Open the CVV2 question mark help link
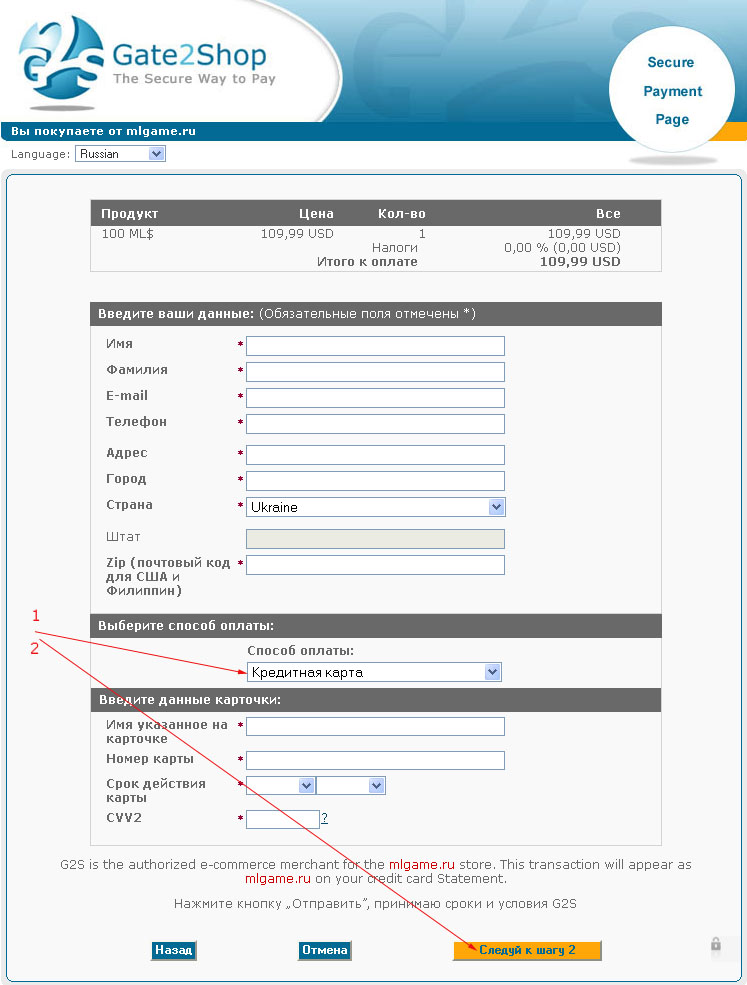 [x=324, y=817]
